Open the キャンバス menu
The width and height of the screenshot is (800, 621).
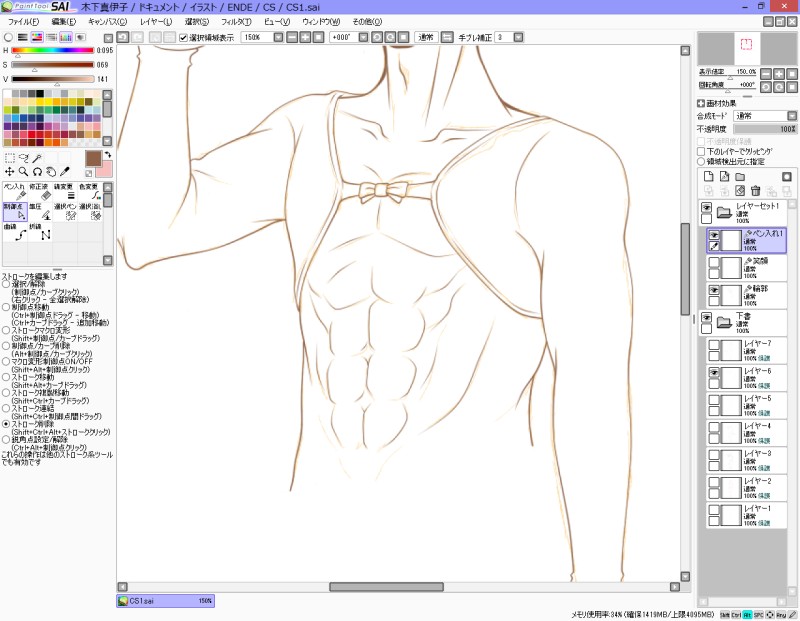coord(108,21)
